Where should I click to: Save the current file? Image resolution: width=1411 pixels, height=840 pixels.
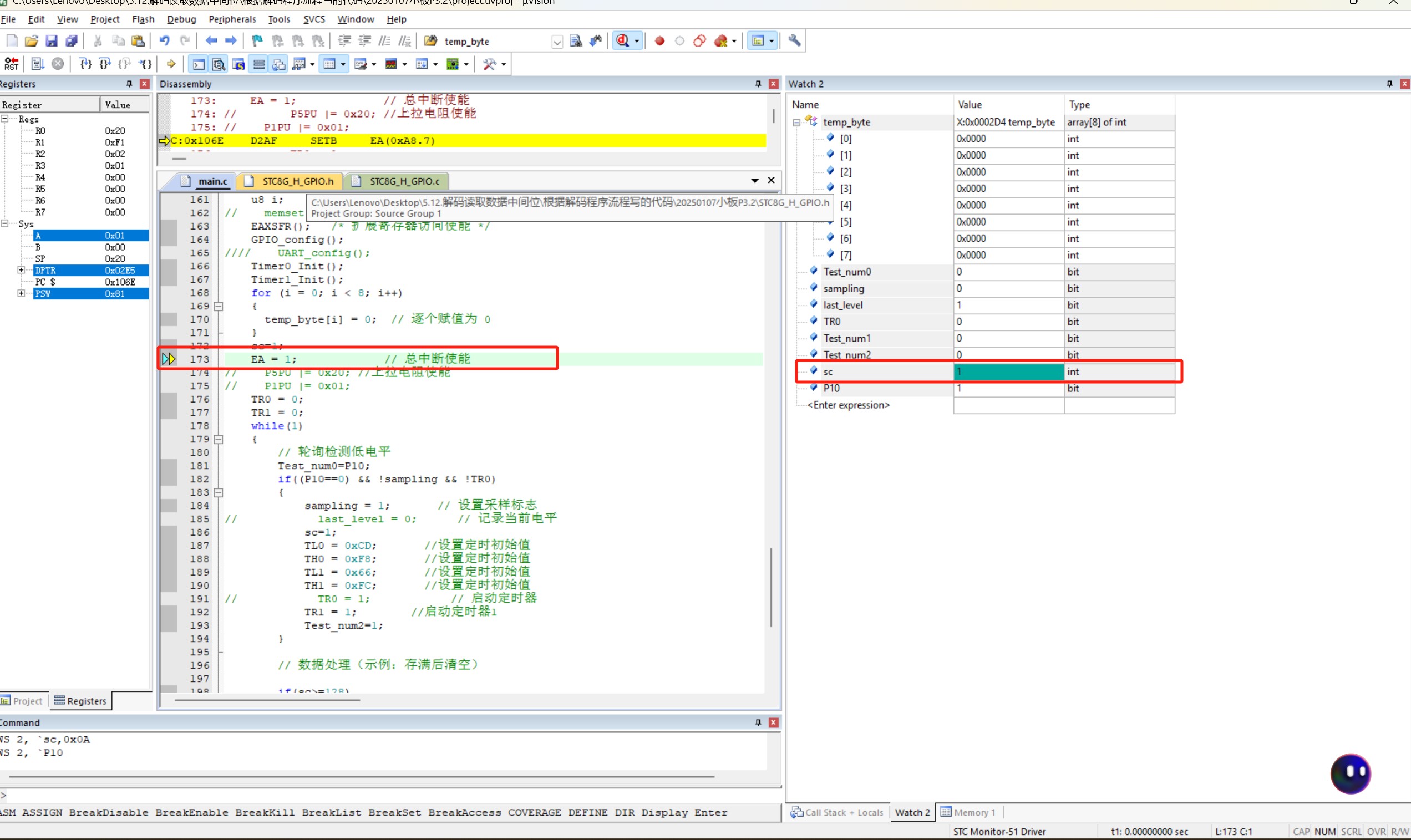[x=52, y=41]
